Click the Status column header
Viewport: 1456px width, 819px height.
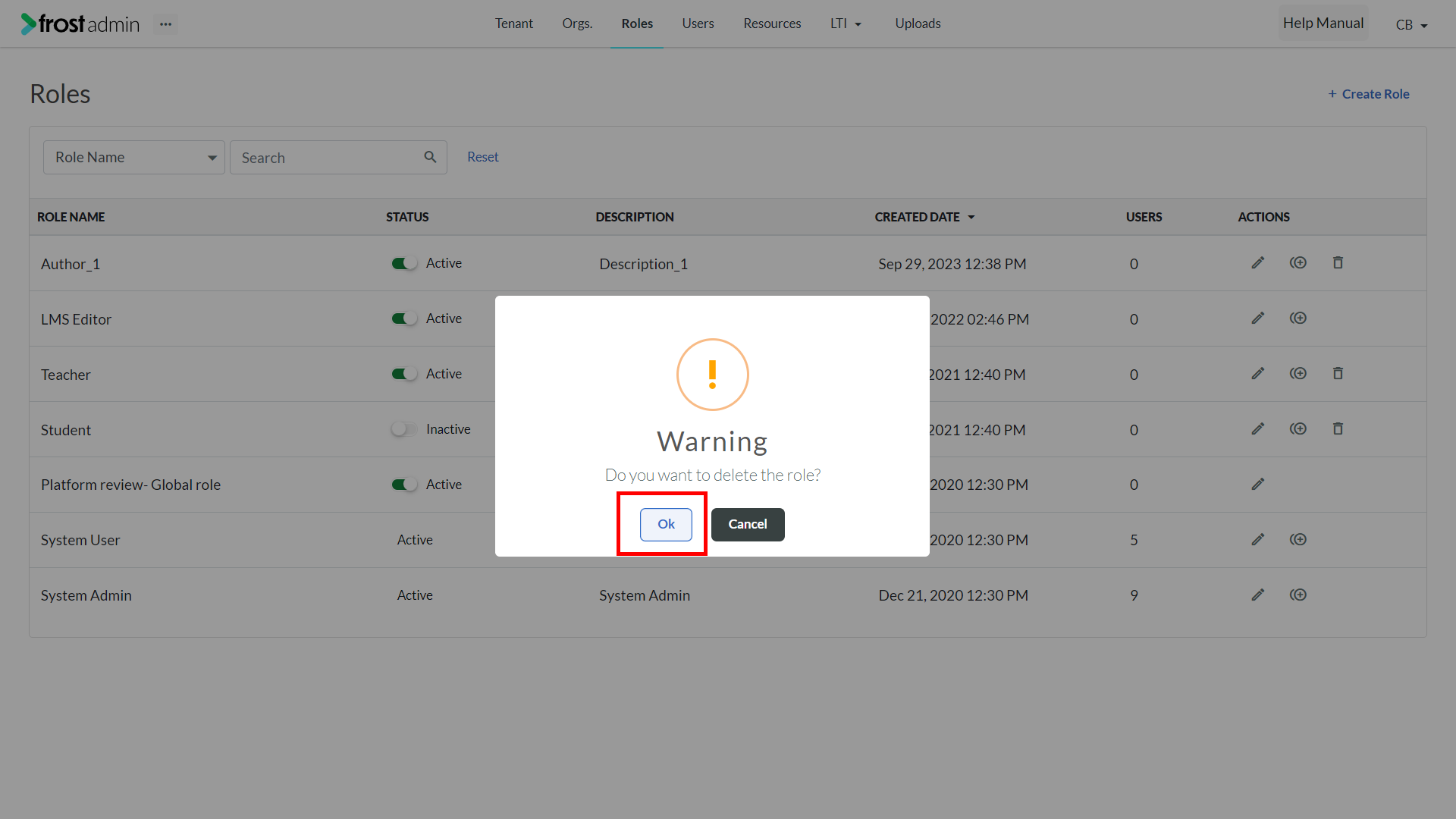coord(407,217)
